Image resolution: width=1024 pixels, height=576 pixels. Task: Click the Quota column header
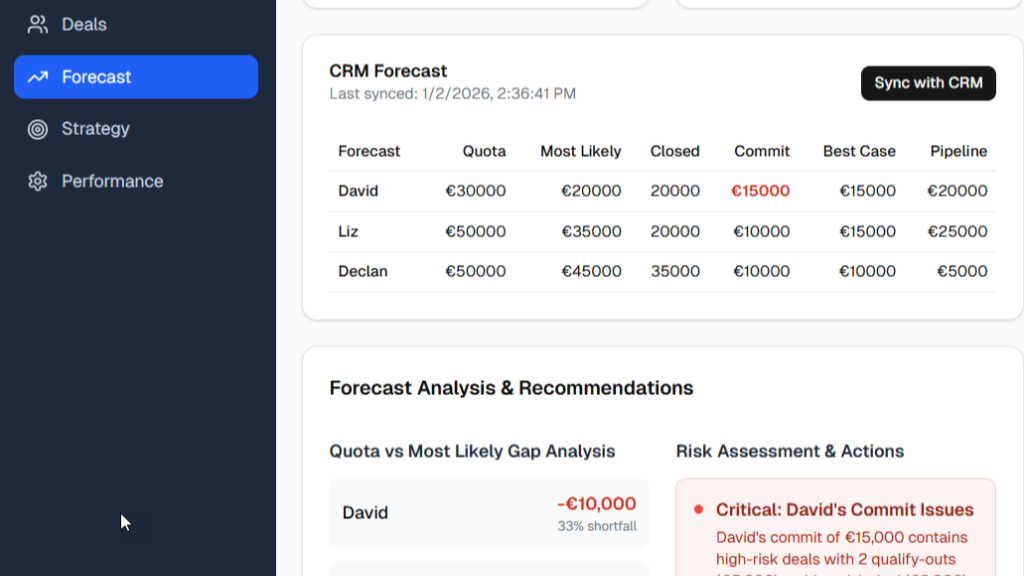pos(484,151)
